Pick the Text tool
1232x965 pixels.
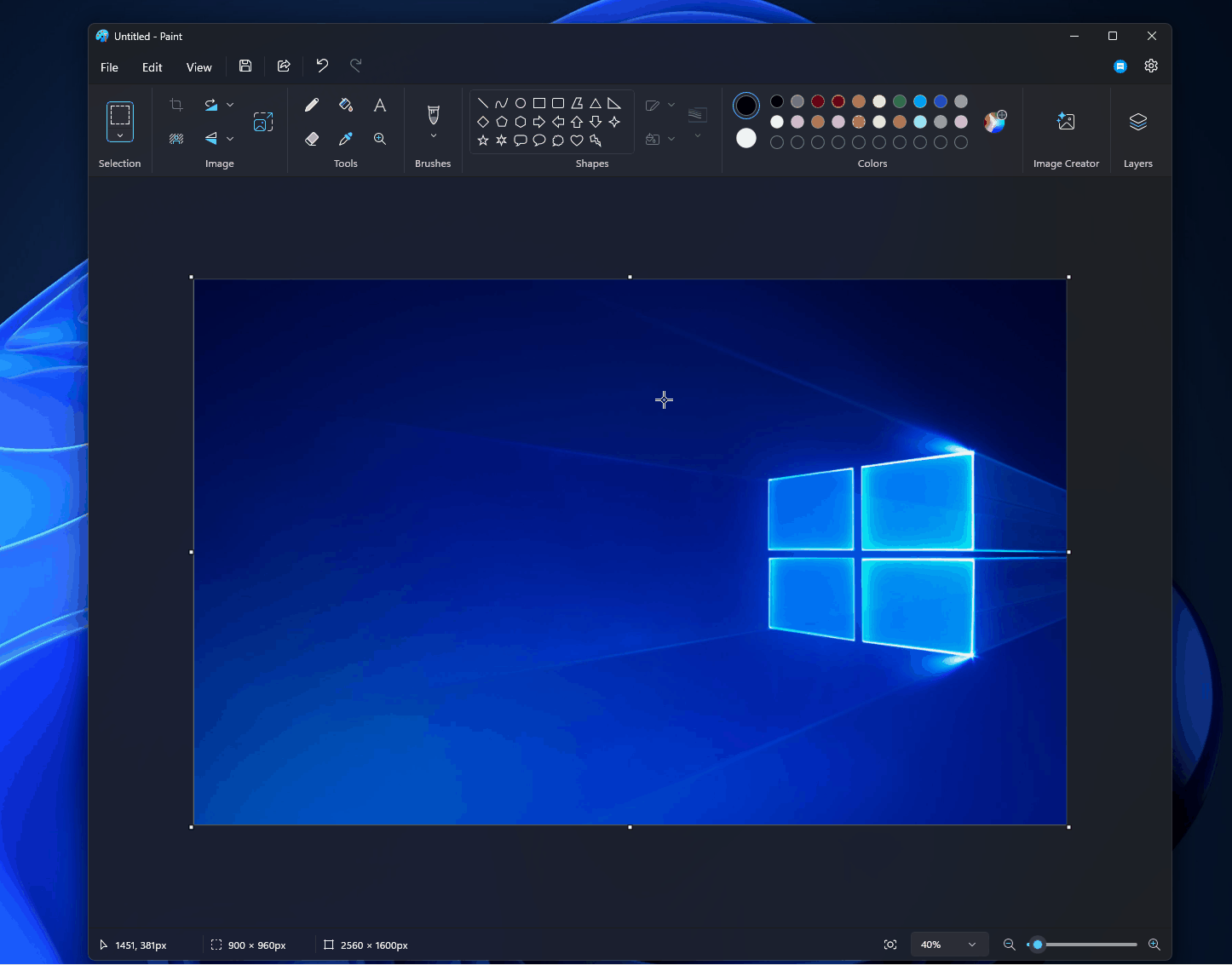(380, 104)
